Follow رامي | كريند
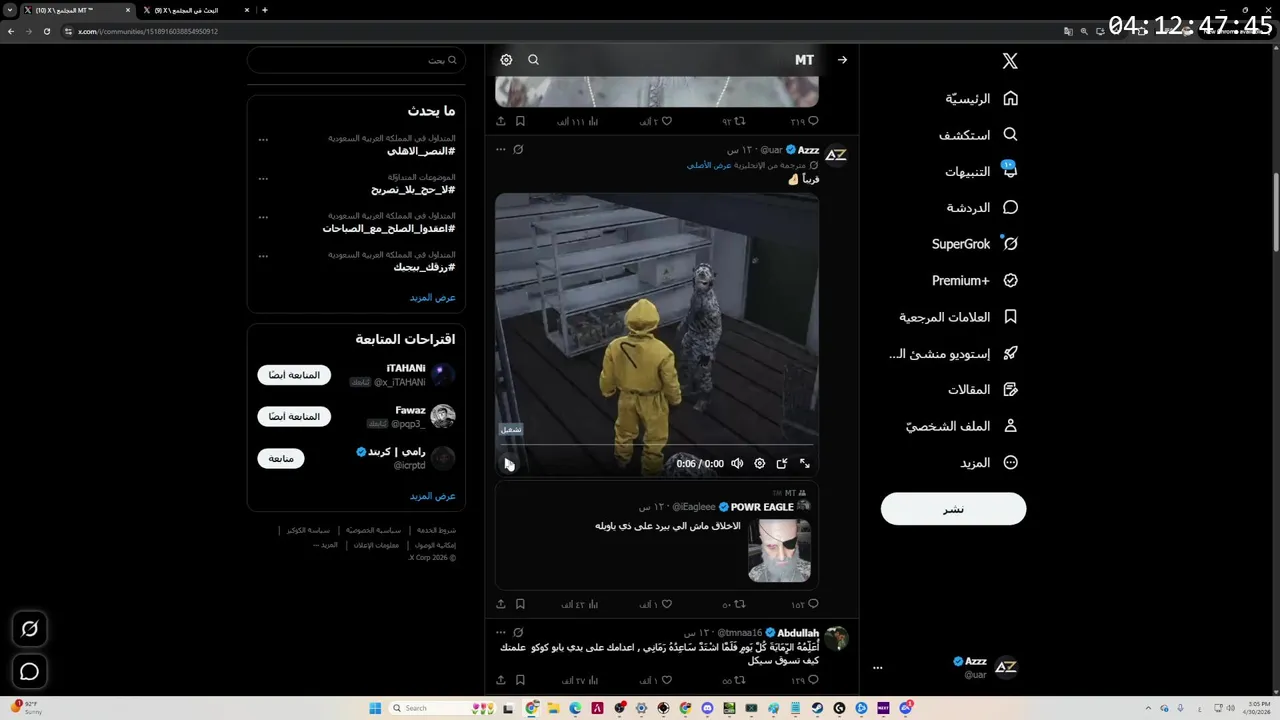This screenshot has height=720, width=1280. pos(281,458)
